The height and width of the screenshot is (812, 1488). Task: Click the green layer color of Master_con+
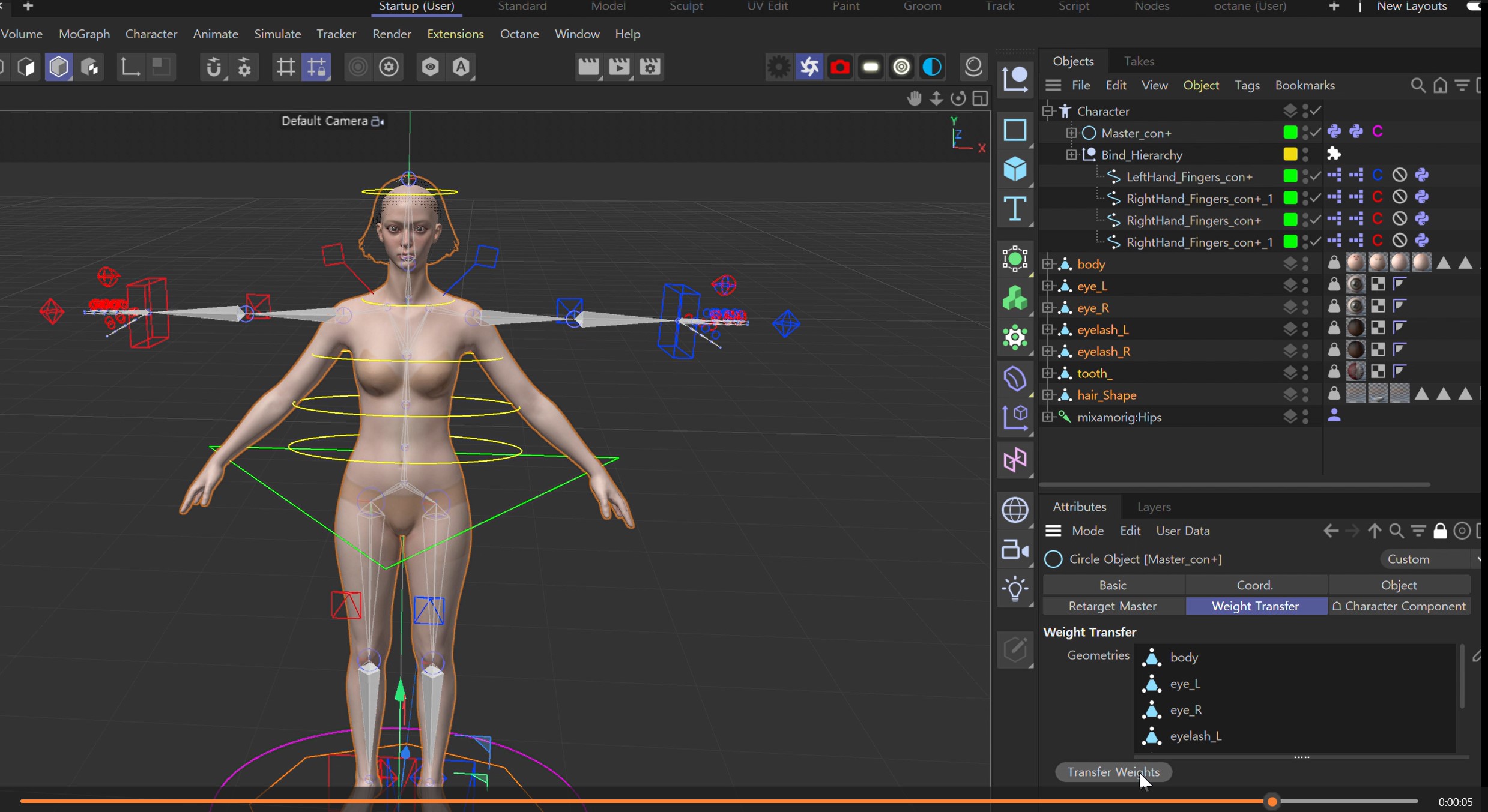coord(1290,132)
